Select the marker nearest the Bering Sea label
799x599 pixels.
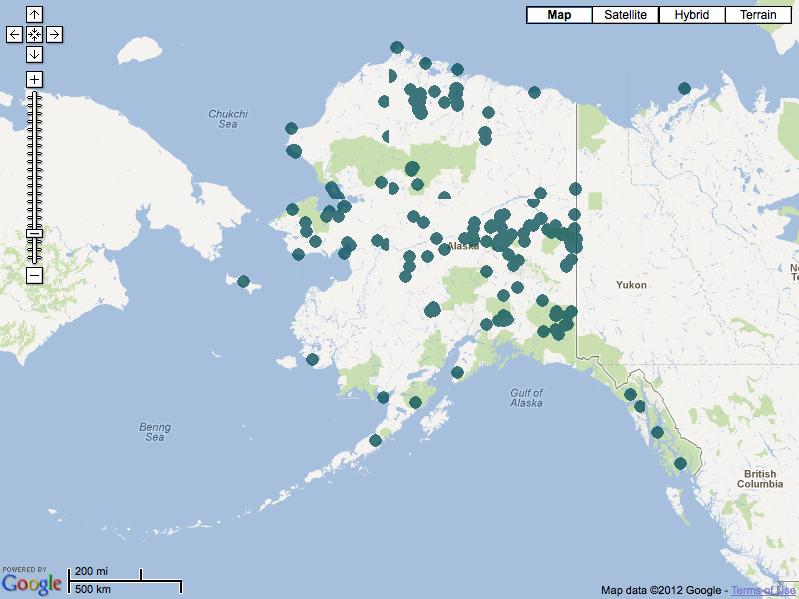coord(313,359)
